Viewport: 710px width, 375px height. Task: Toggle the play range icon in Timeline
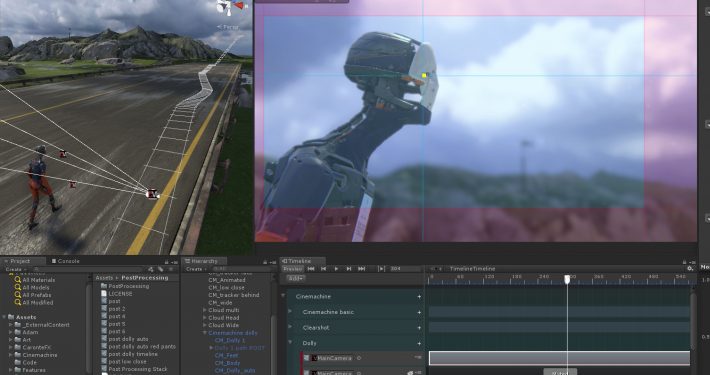tap(382, 269)
